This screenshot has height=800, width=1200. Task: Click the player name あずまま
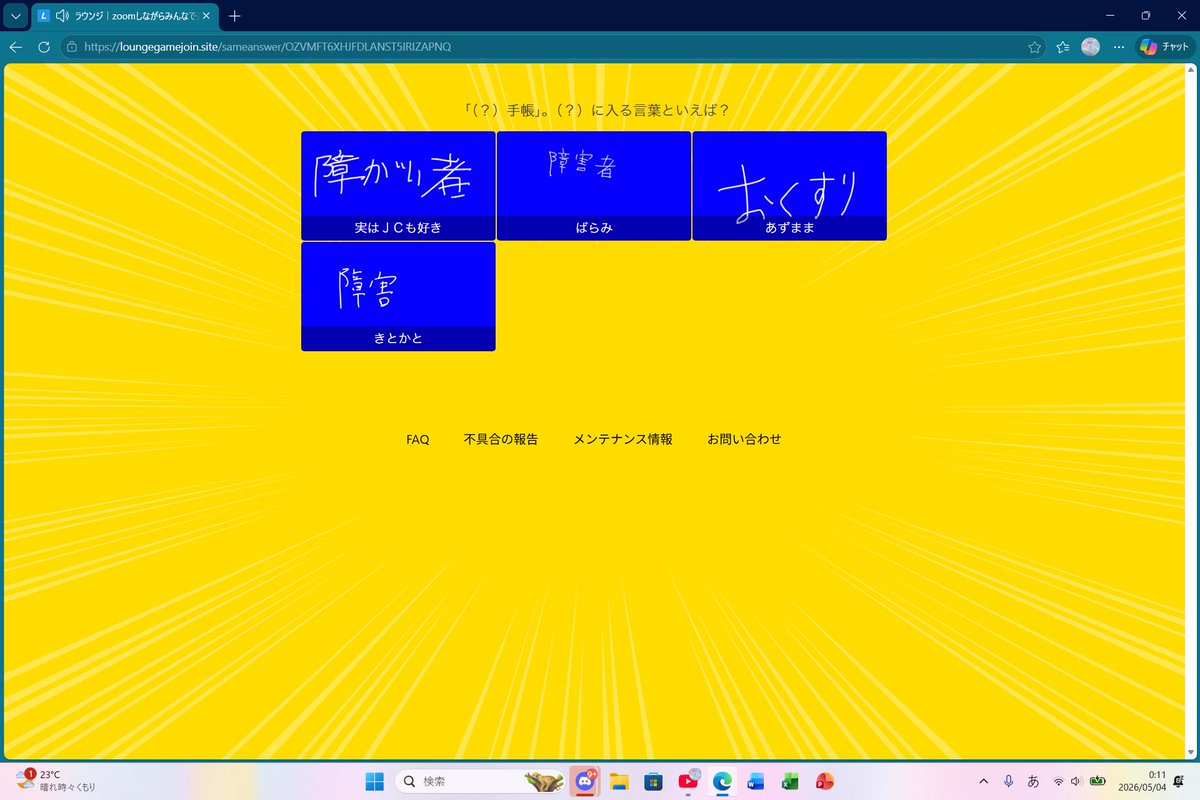790,228
